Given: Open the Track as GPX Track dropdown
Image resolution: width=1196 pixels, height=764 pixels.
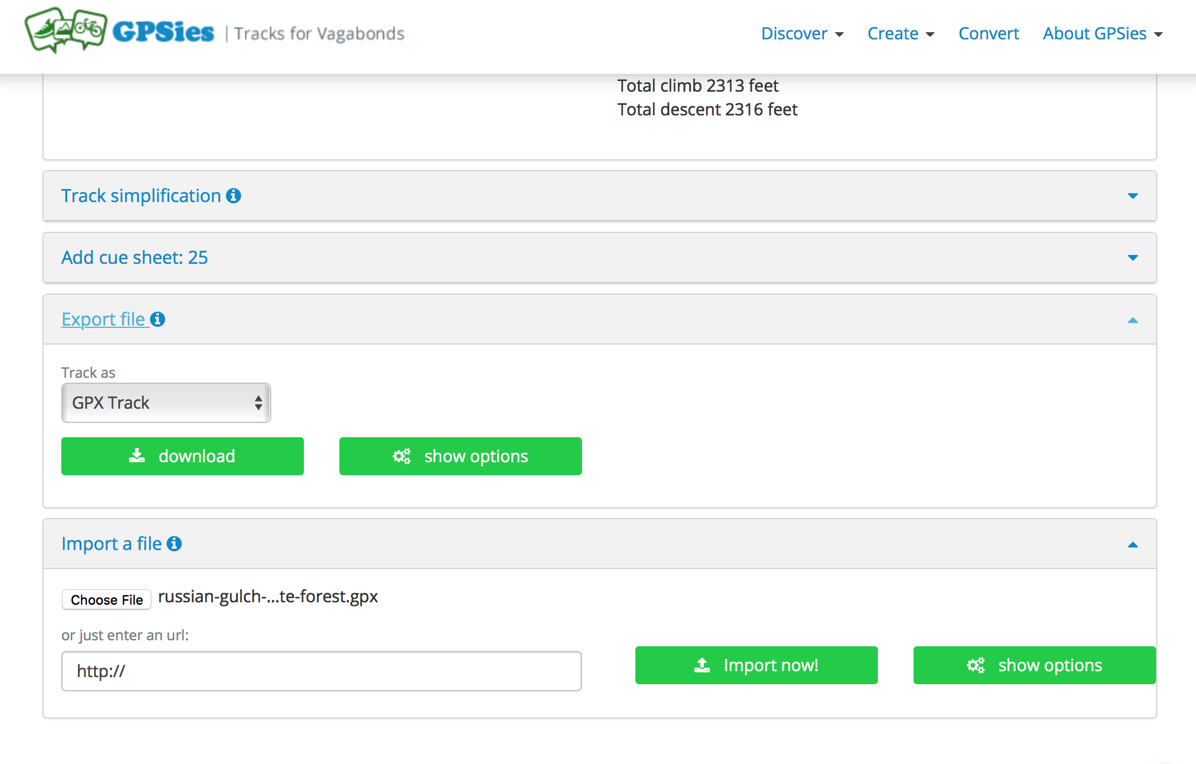Looking at the screenshot, I should 166,403.
